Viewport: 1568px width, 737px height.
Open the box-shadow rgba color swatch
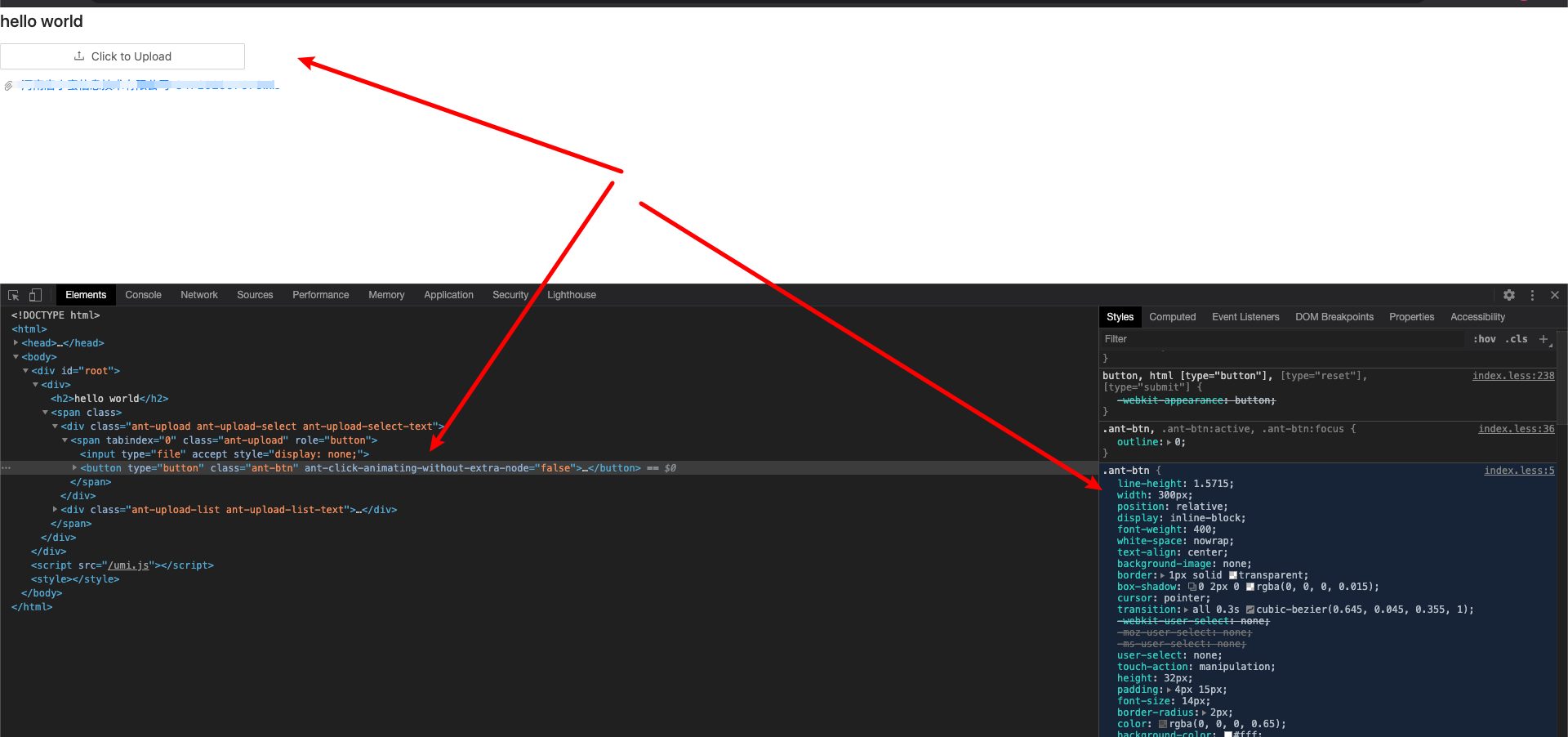[x=1250, y=587]
